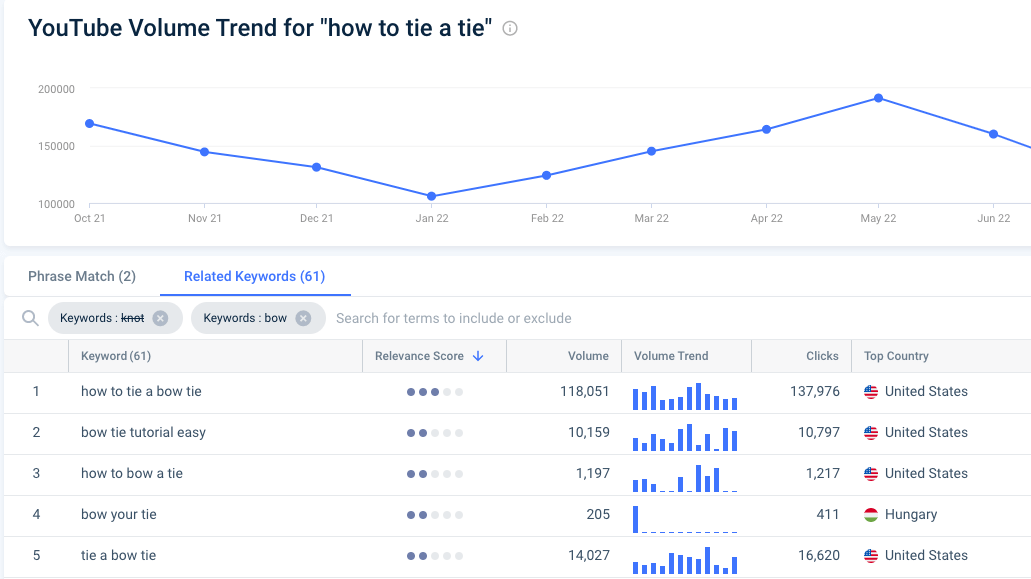
Task: Click the Hungary flag icon
Action: pos(871,515)
